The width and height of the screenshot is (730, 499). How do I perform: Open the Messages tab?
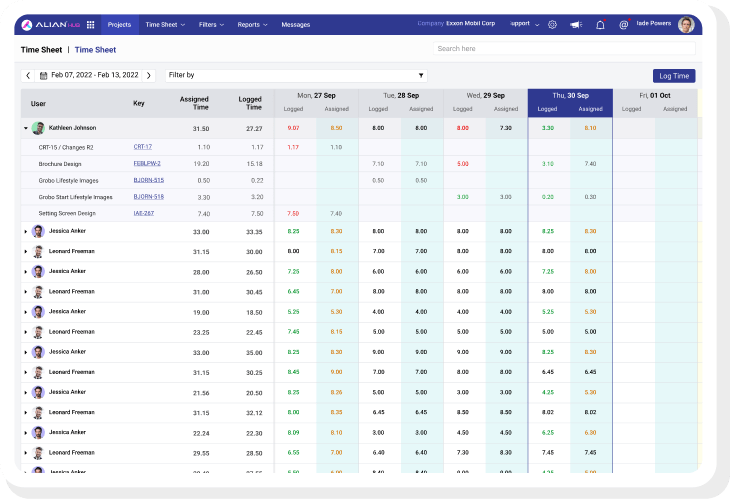296,25
